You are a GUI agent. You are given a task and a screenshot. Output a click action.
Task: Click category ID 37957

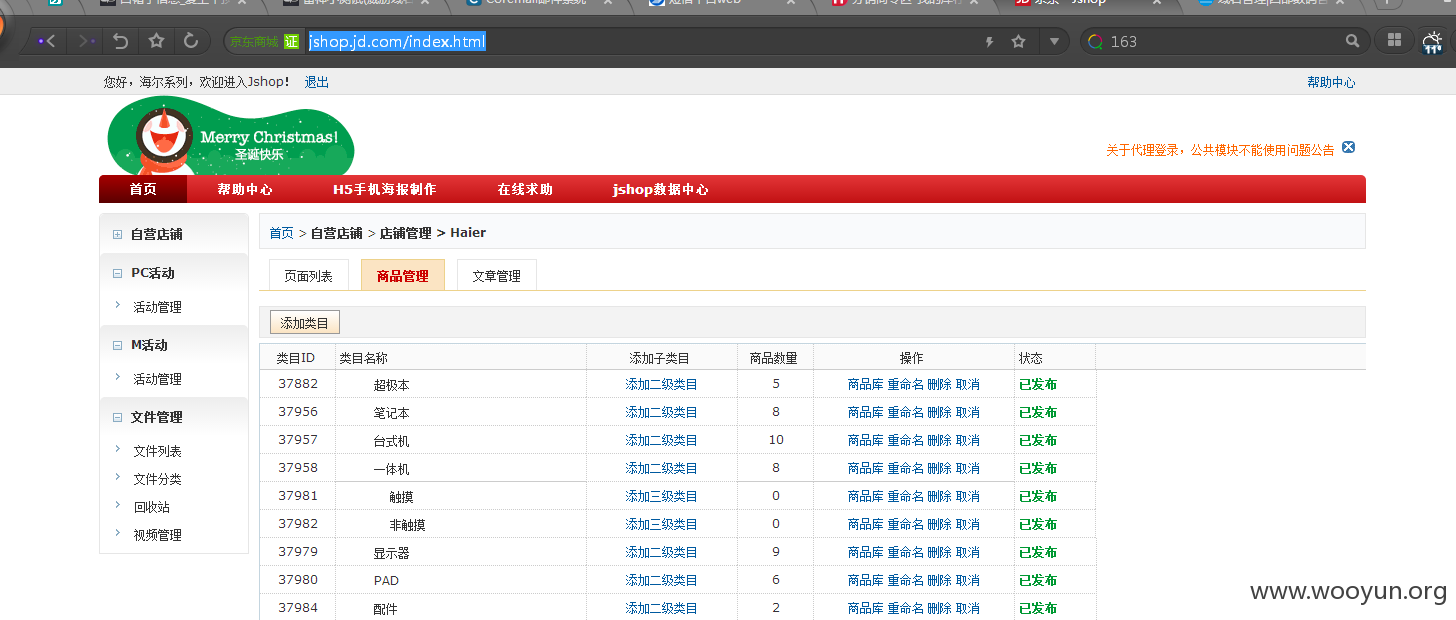[298, 440]
